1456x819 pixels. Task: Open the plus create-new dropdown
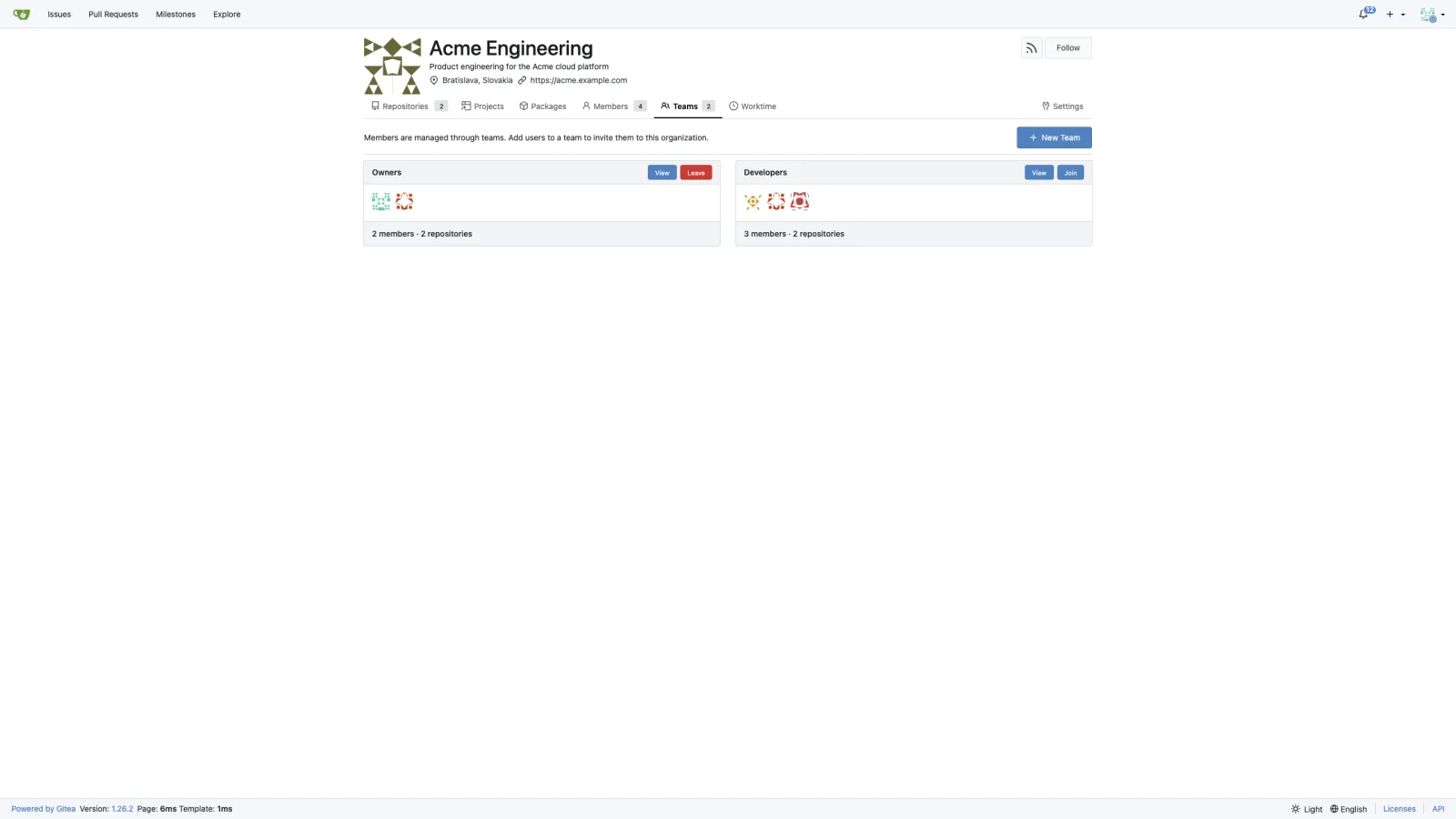[x=1396, y=15]
